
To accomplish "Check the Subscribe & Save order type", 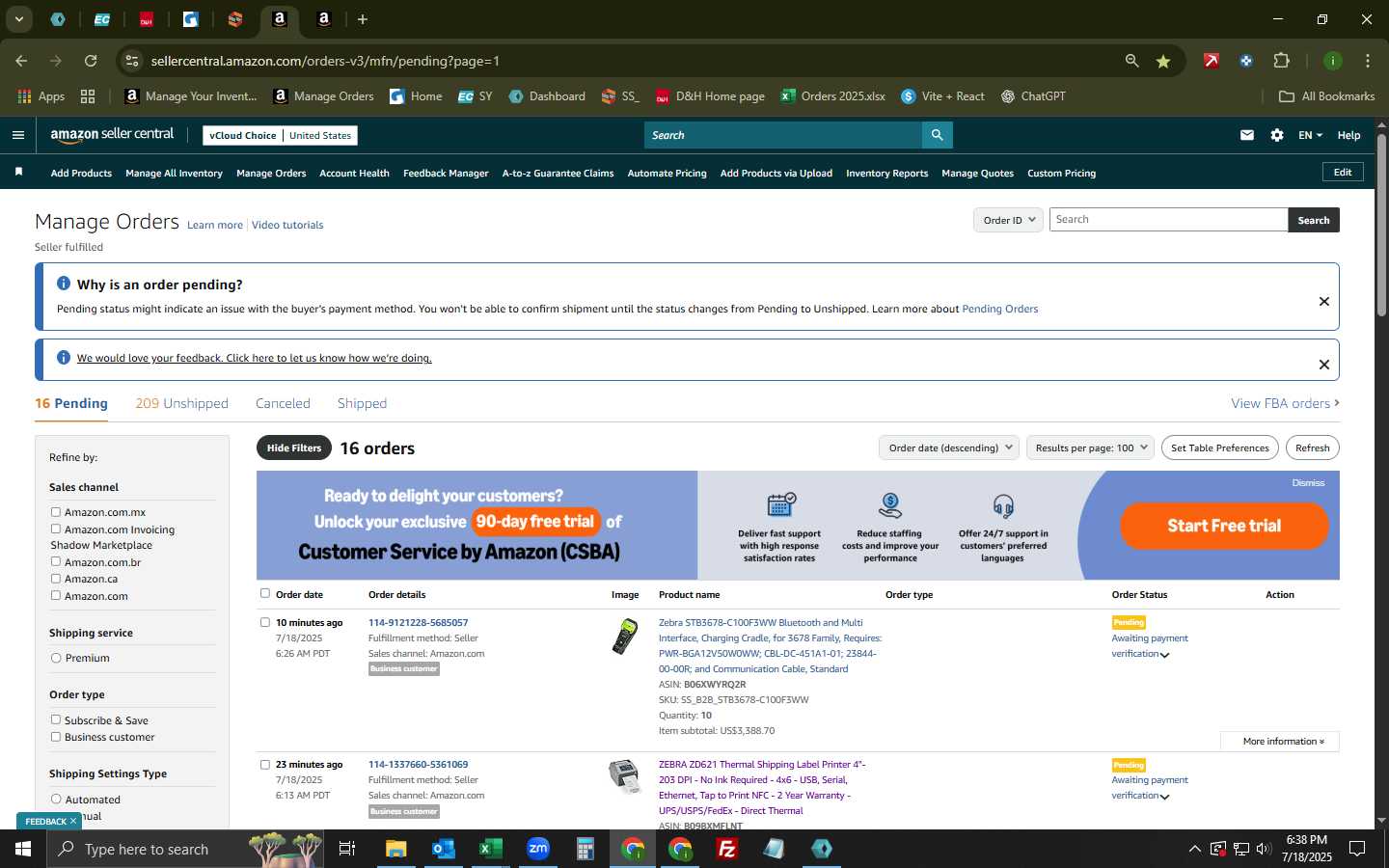I will click(x=56, y=719).
